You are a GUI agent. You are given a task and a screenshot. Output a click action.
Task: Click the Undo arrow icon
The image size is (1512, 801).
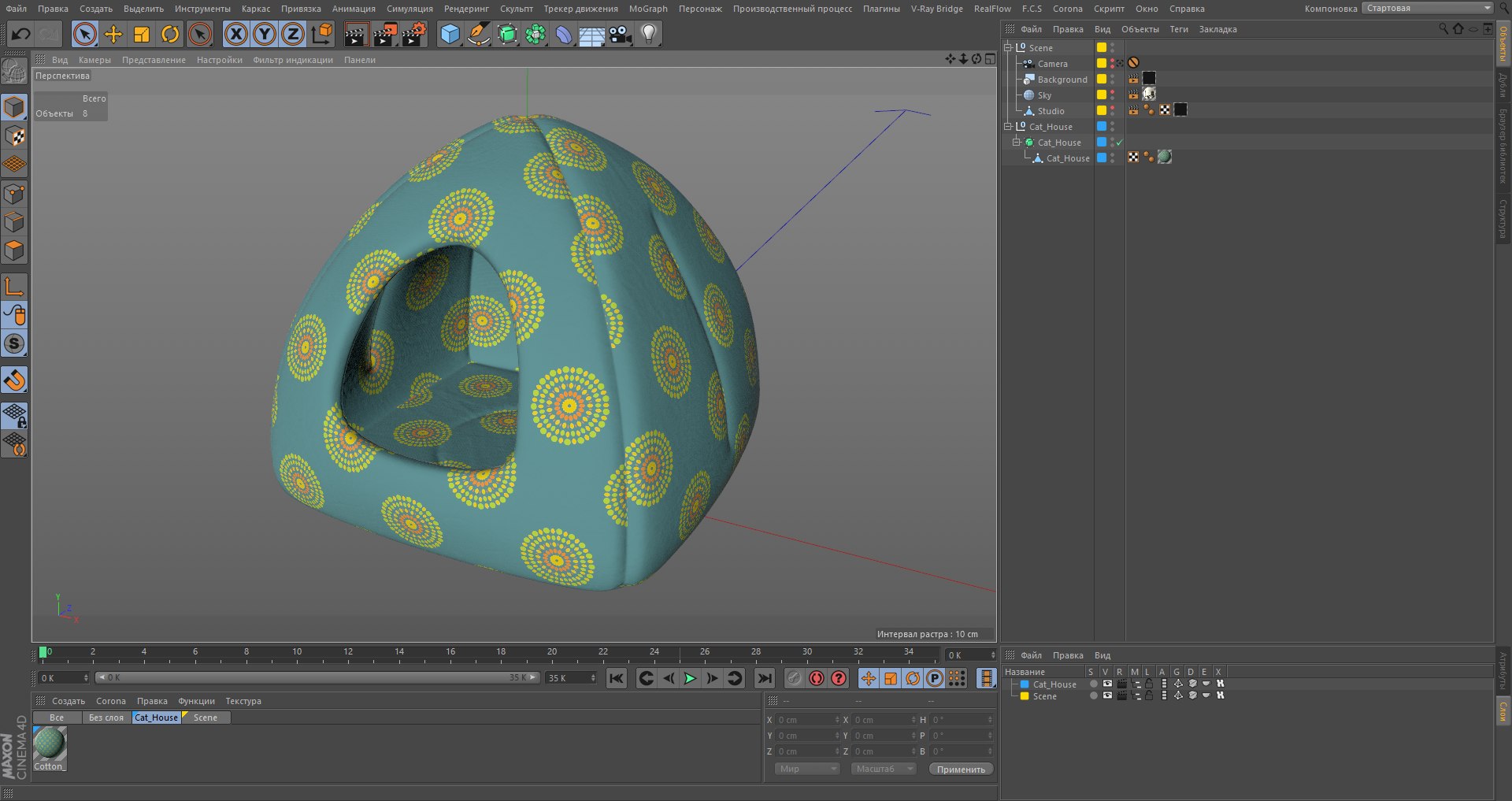click(x=21, y=34)
